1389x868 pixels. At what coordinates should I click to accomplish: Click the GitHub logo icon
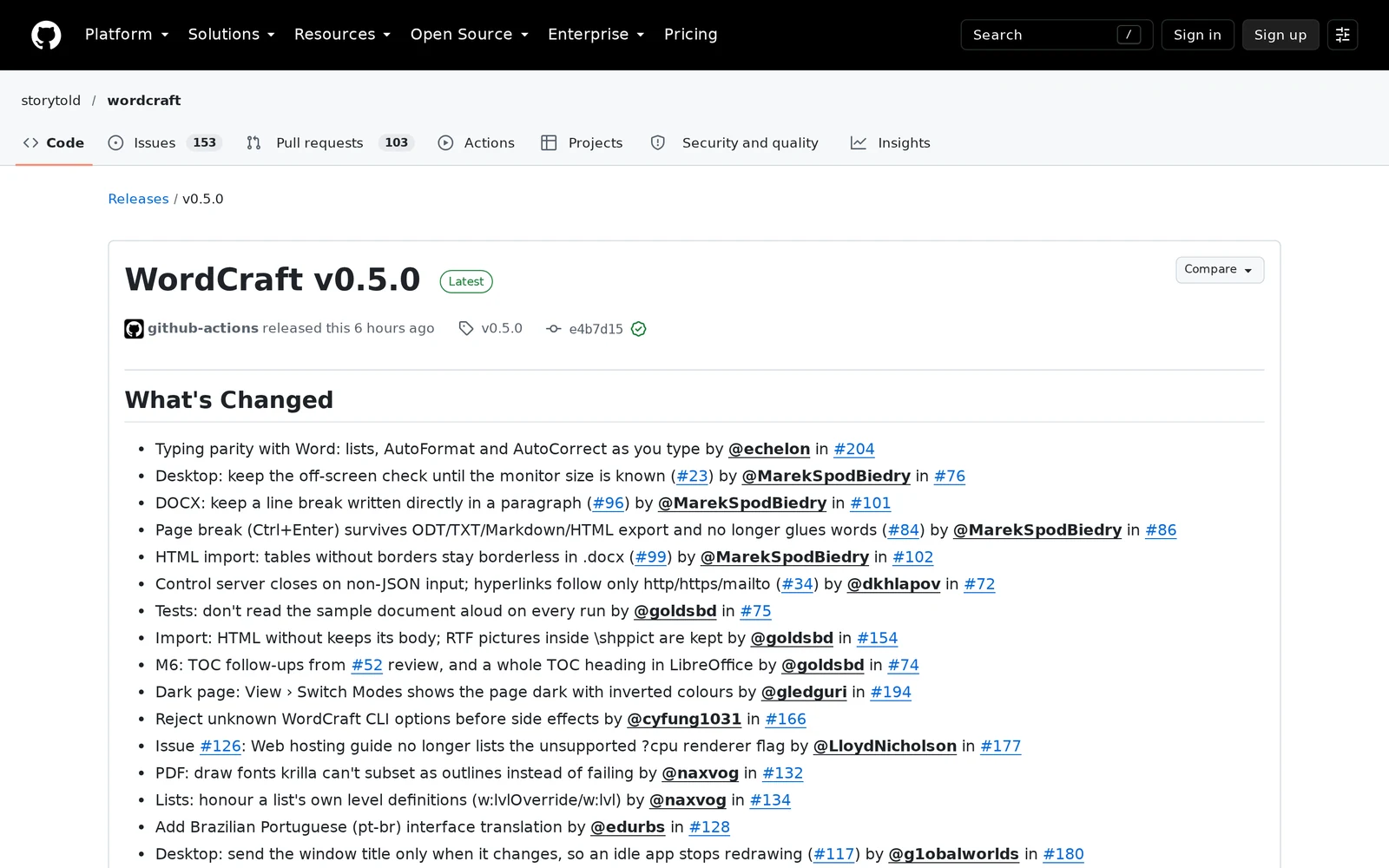[x=46, y=35]
